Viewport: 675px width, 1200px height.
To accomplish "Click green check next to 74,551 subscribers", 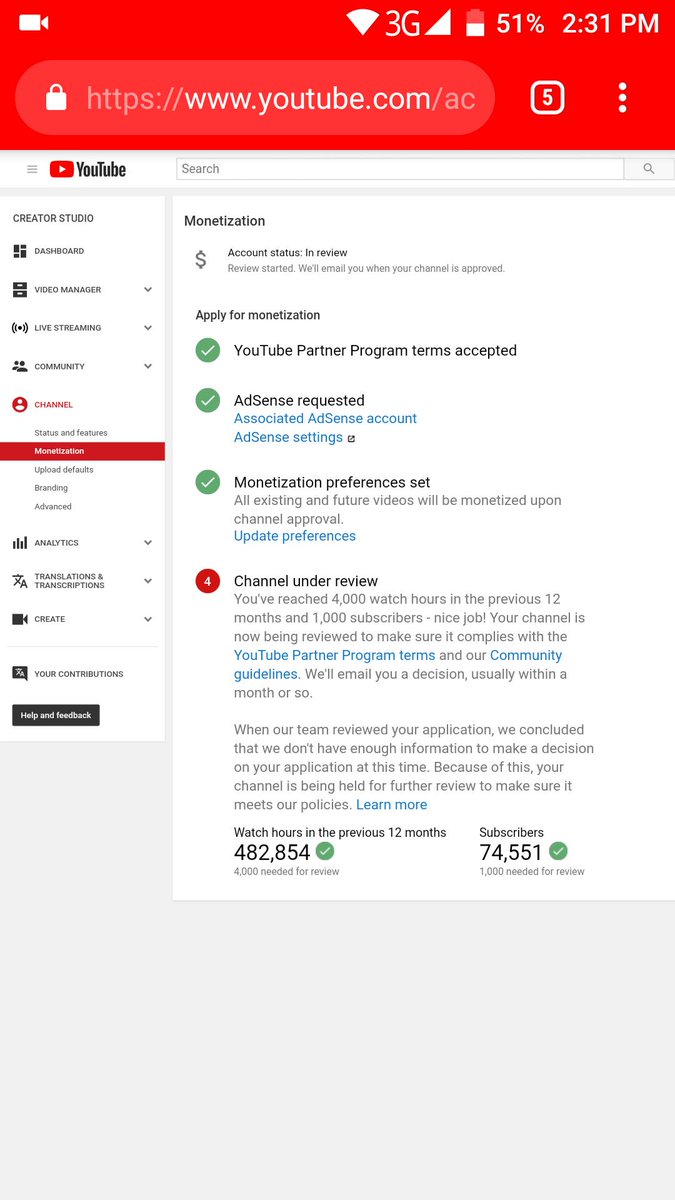I will (558, 851).
